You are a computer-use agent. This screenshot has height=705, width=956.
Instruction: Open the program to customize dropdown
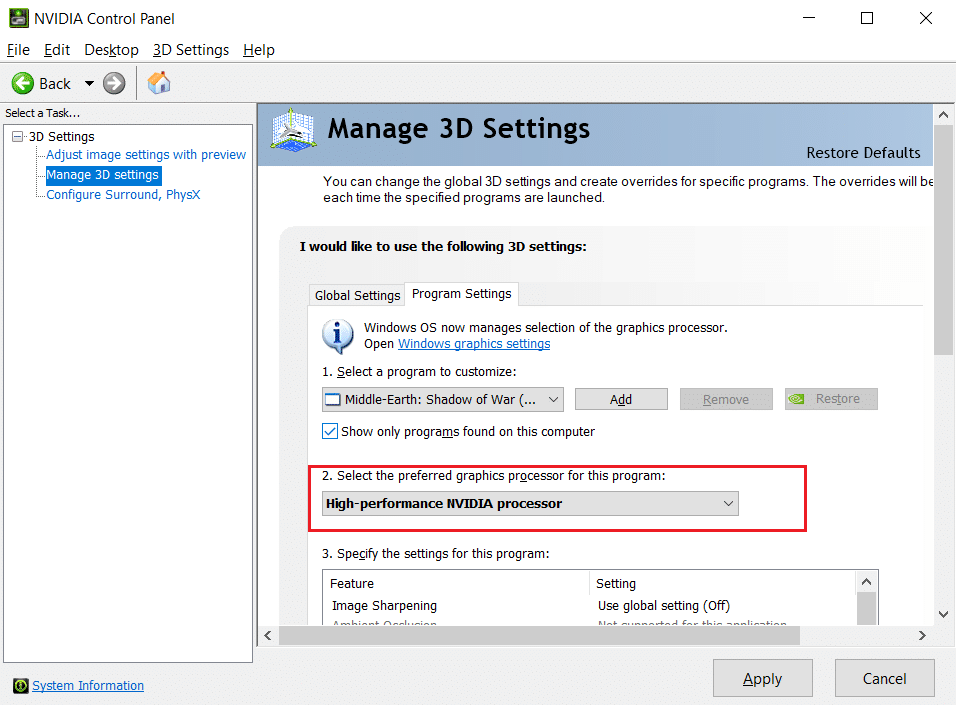point(551,398)
